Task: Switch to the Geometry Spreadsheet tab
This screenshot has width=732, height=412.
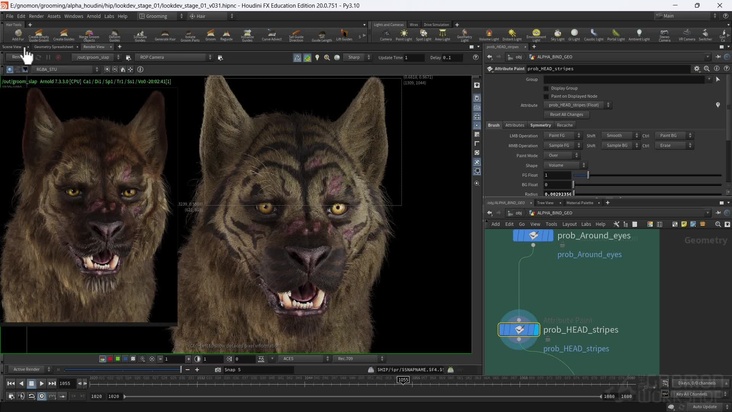Action: point(54,47)
